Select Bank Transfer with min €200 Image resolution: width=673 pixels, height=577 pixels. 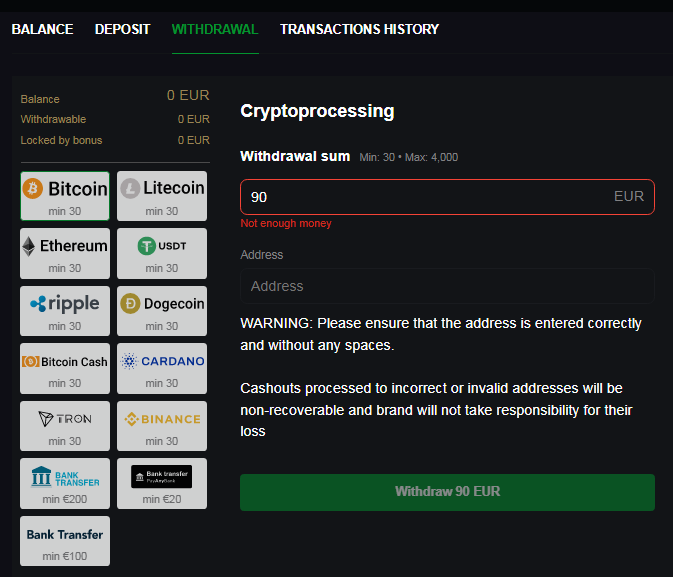tap(65, 483)
